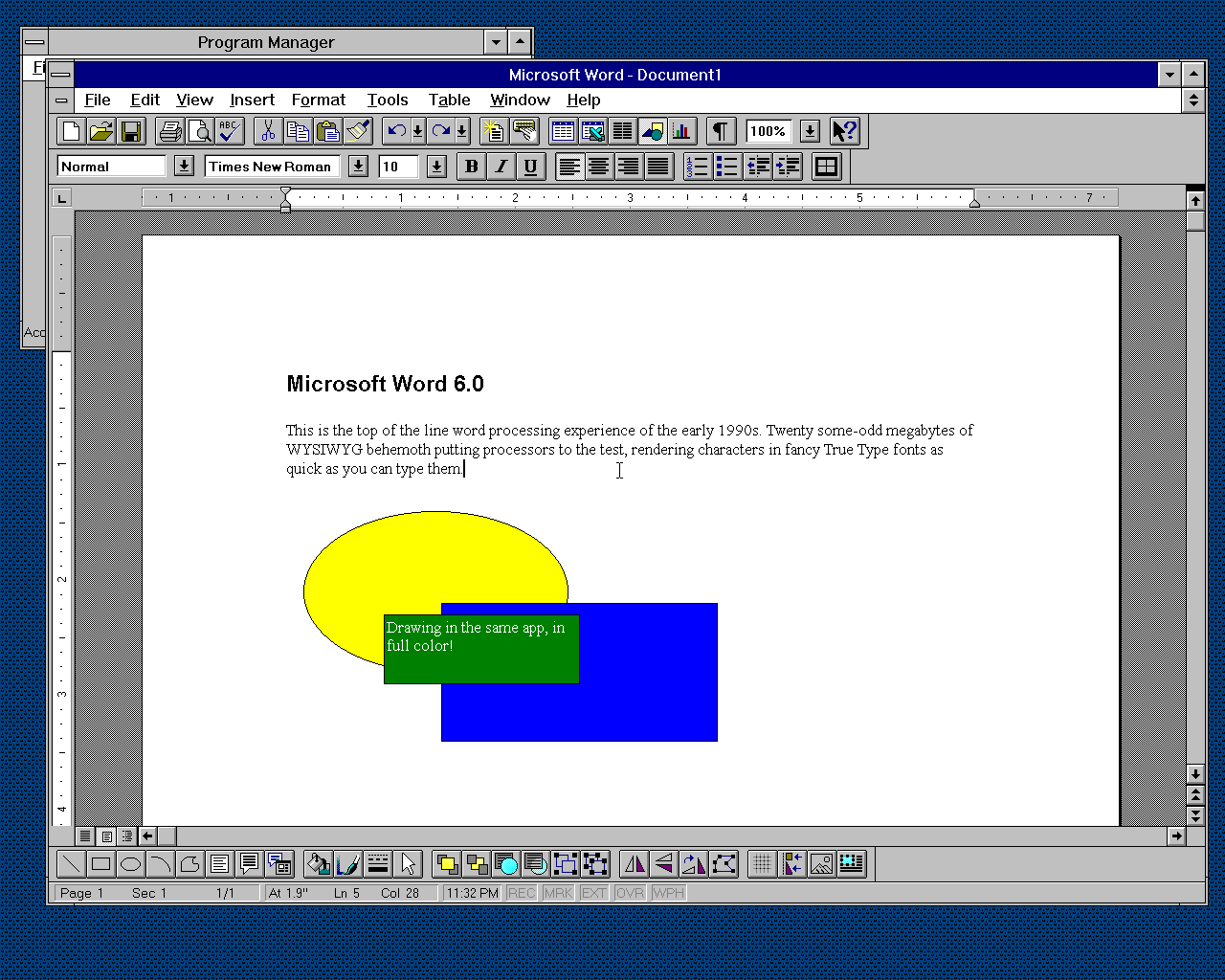Viewport: 1225px width, 980px height.
Task: Save the document with the floppy disk icon
Action: pos(131,131)
